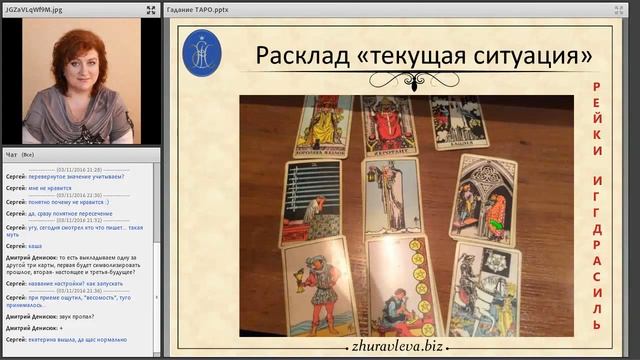The height and width of the screenshot is (360, 640).
Task: Click the 03/11/2016 21:28 chat timestamp
Action: click(79, 170)
